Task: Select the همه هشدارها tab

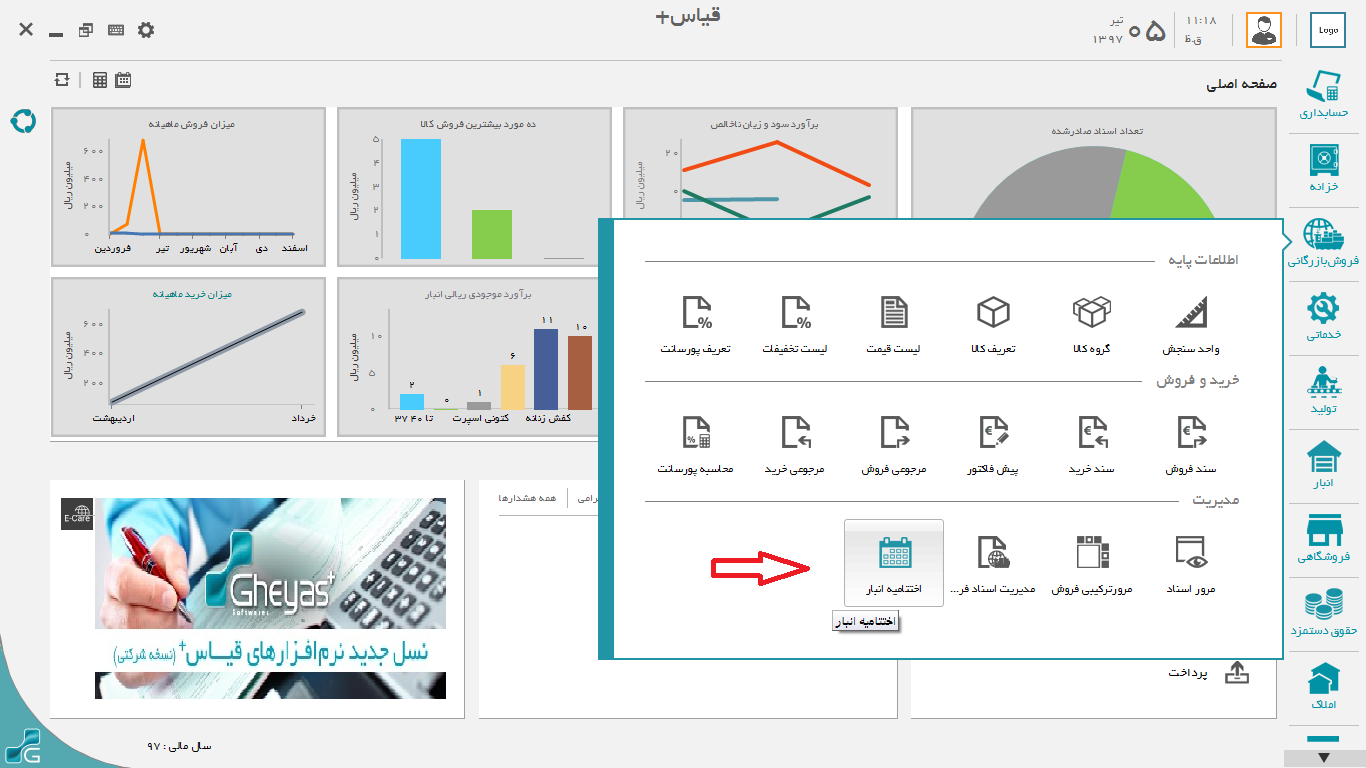Action: click(527, 497)
